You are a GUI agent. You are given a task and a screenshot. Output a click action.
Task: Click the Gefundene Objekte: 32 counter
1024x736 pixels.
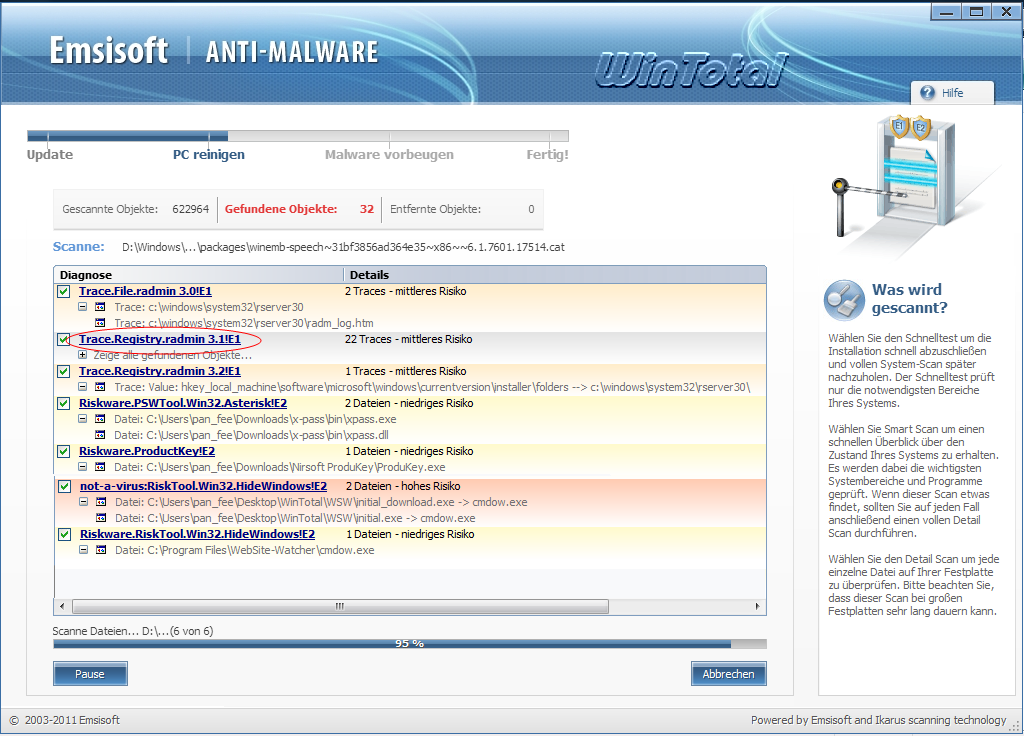click(299, 209)
